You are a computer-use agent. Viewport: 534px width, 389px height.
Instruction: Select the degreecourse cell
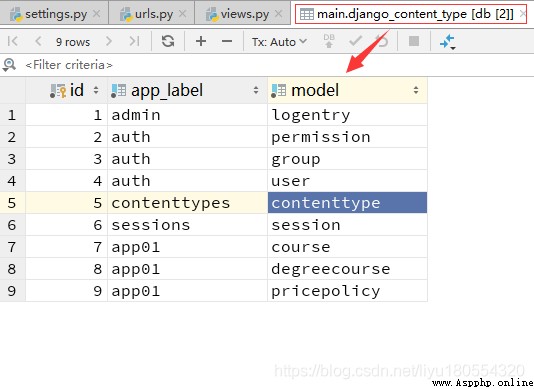tap(348, 269)
